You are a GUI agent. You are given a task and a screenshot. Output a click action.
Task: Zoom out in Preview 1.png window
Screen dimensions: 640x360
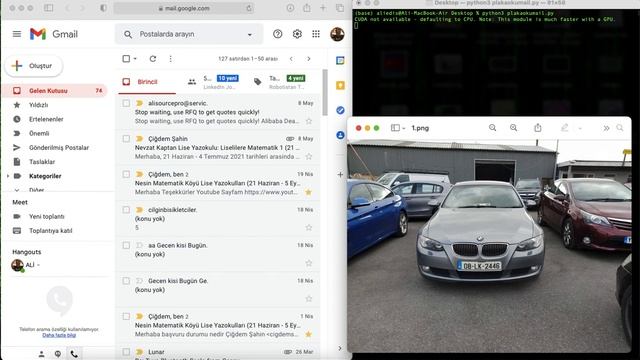(493, 128)
